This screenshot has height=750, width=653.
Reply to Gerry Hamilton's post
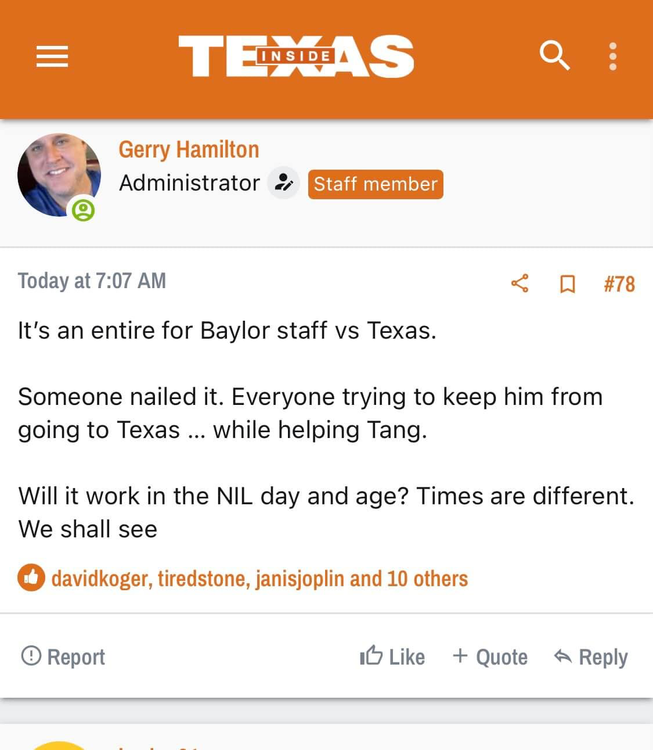pyautogui.click(x=591, y=656)
